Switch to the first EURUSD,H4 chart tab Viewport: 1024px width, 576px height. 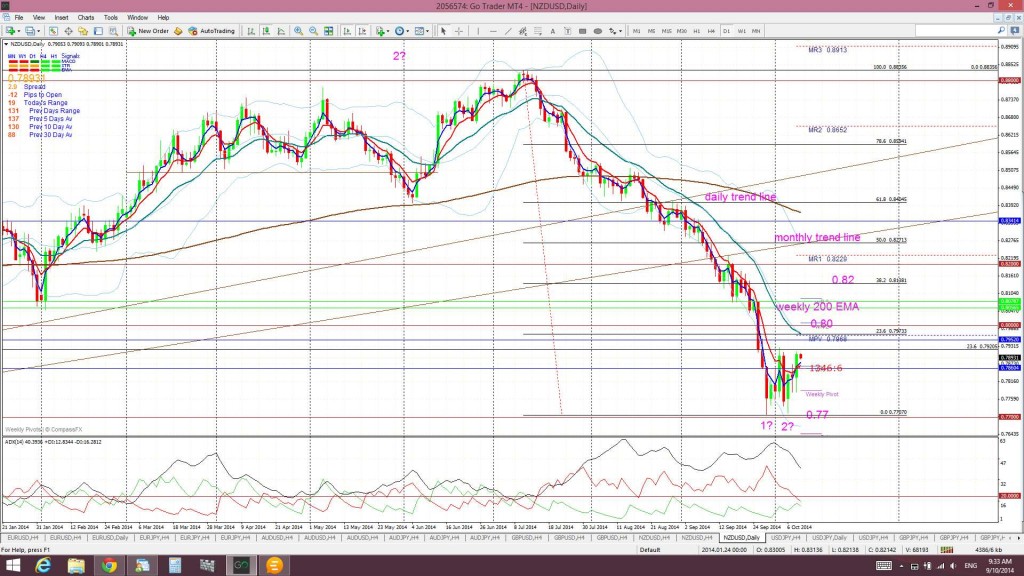pyautogui.click(x=23, y=537)
